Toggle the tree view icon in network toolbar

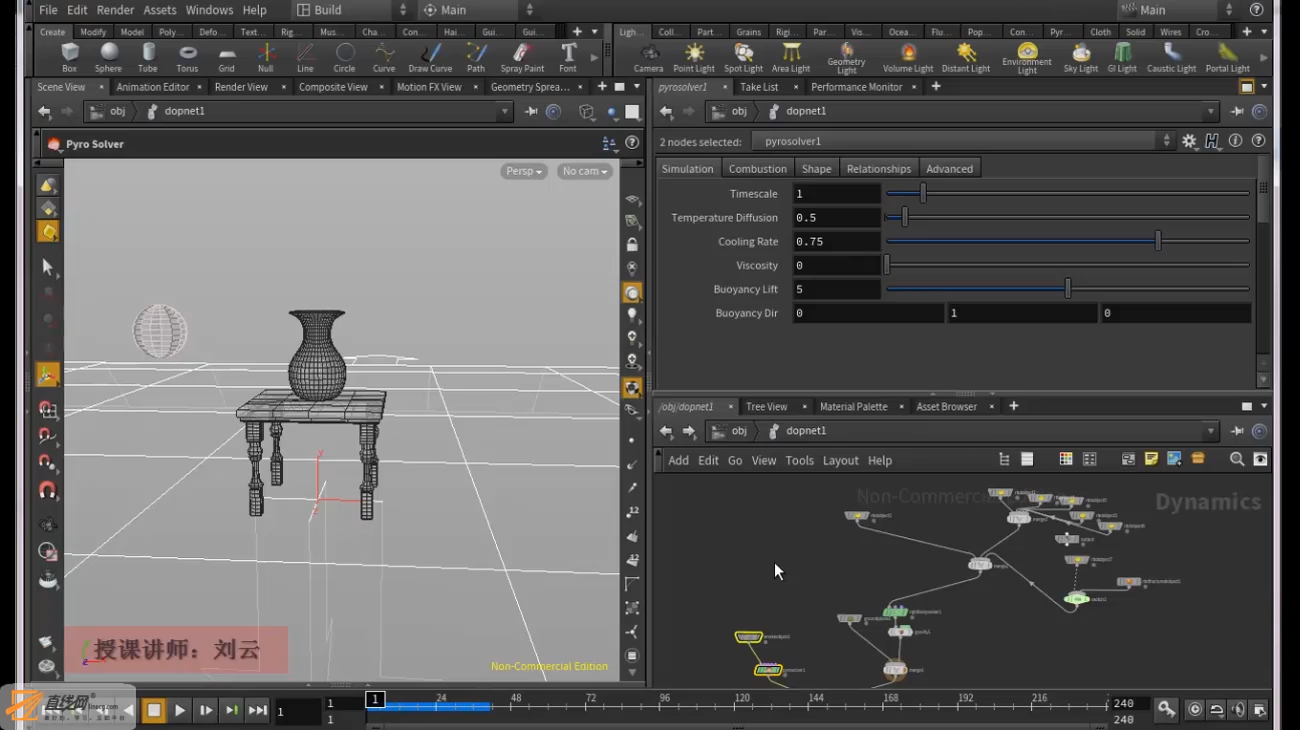pos(1004,460)
